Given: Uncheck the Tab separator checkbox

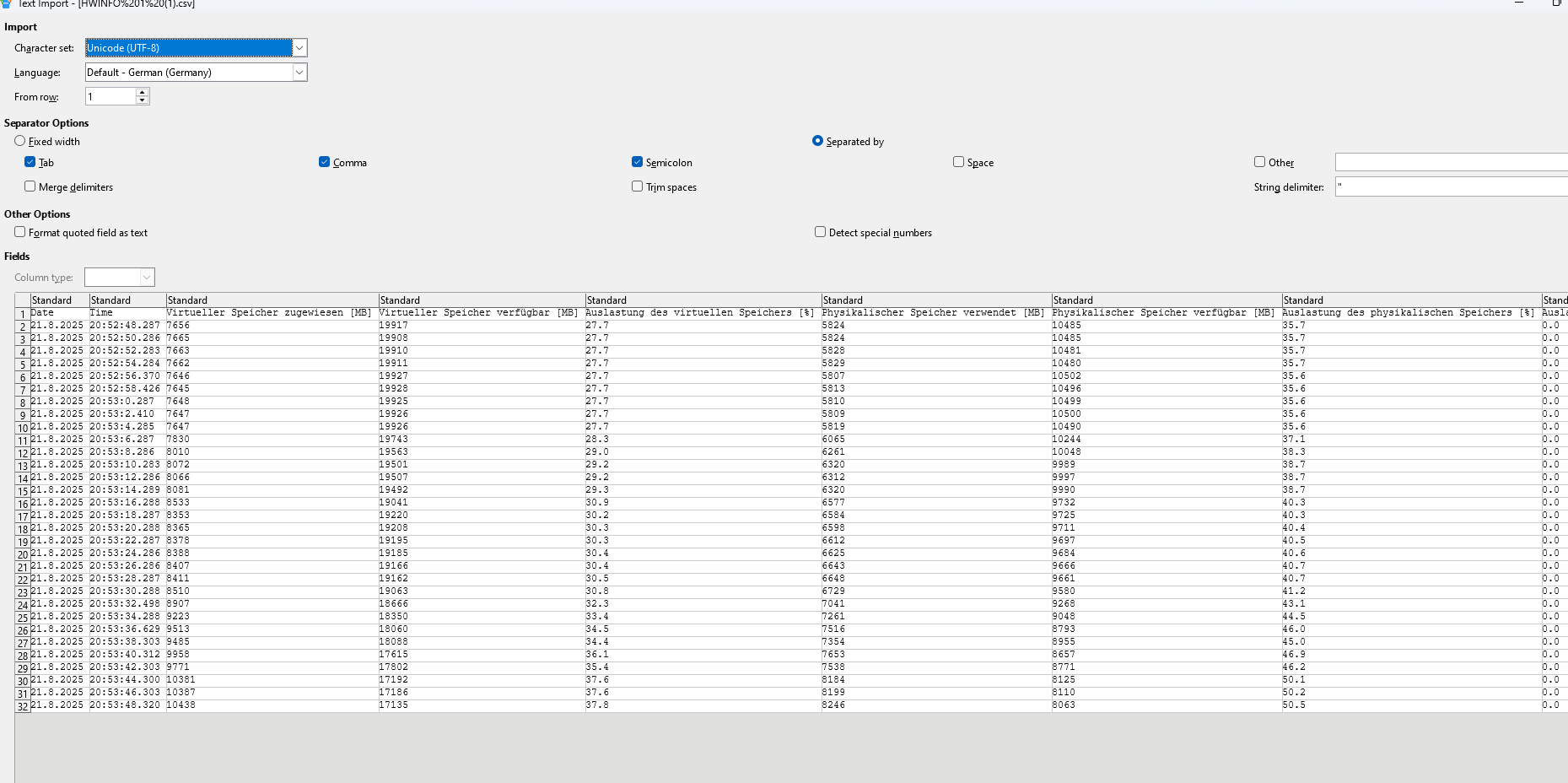Looking at the screenshot, I should 30,162.
